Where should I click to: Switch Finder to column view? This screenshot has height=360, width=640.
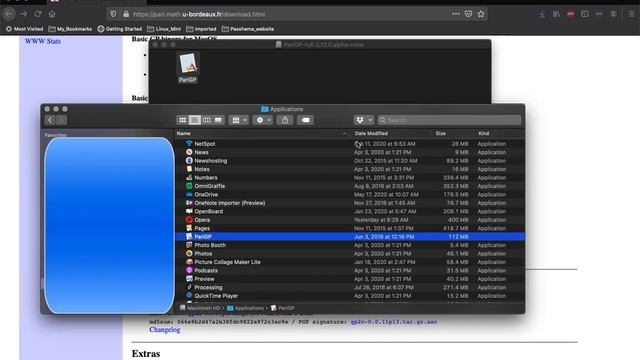tap(207, 120)
